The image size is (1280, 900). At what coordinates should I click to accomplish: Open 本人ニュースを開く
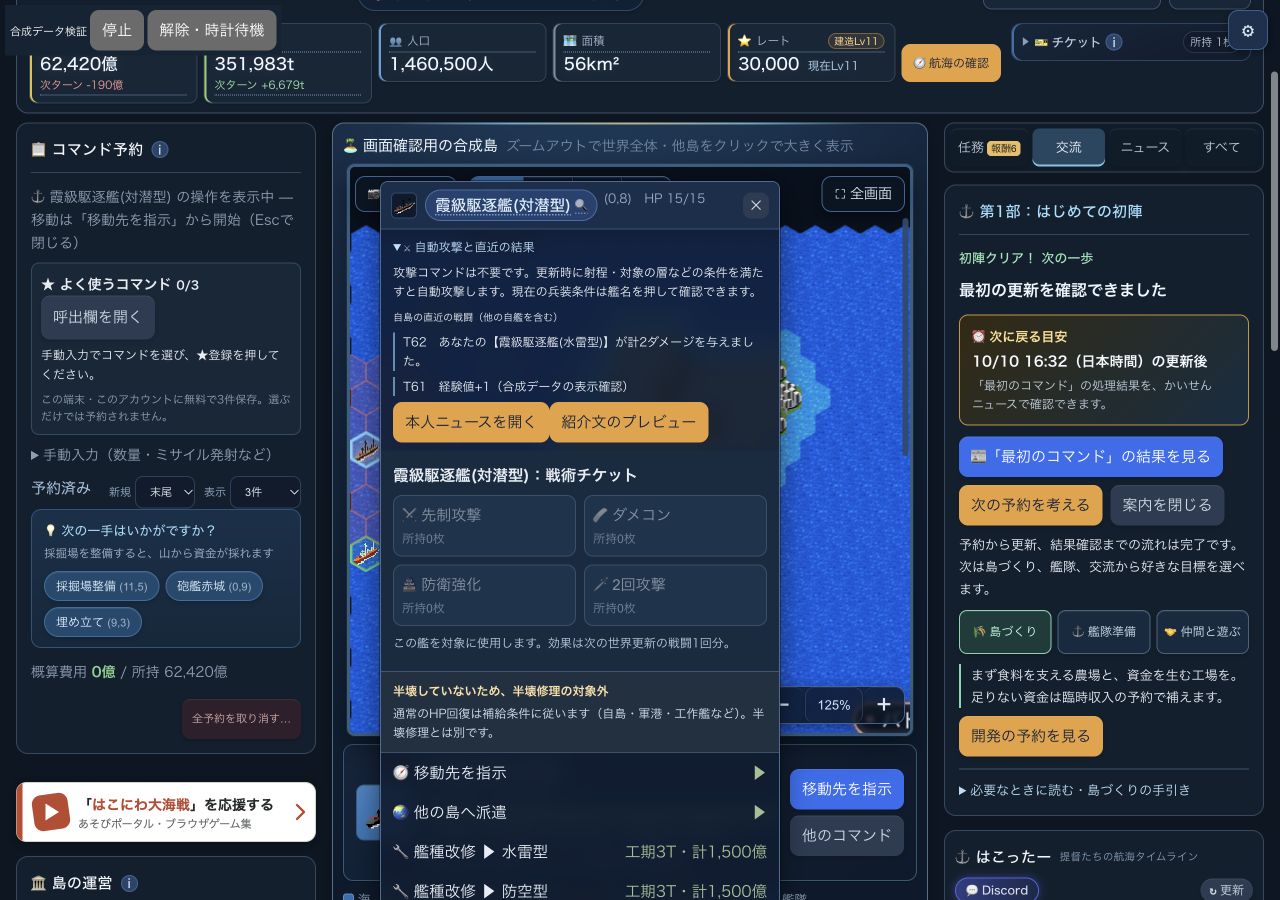click(471, 422)
